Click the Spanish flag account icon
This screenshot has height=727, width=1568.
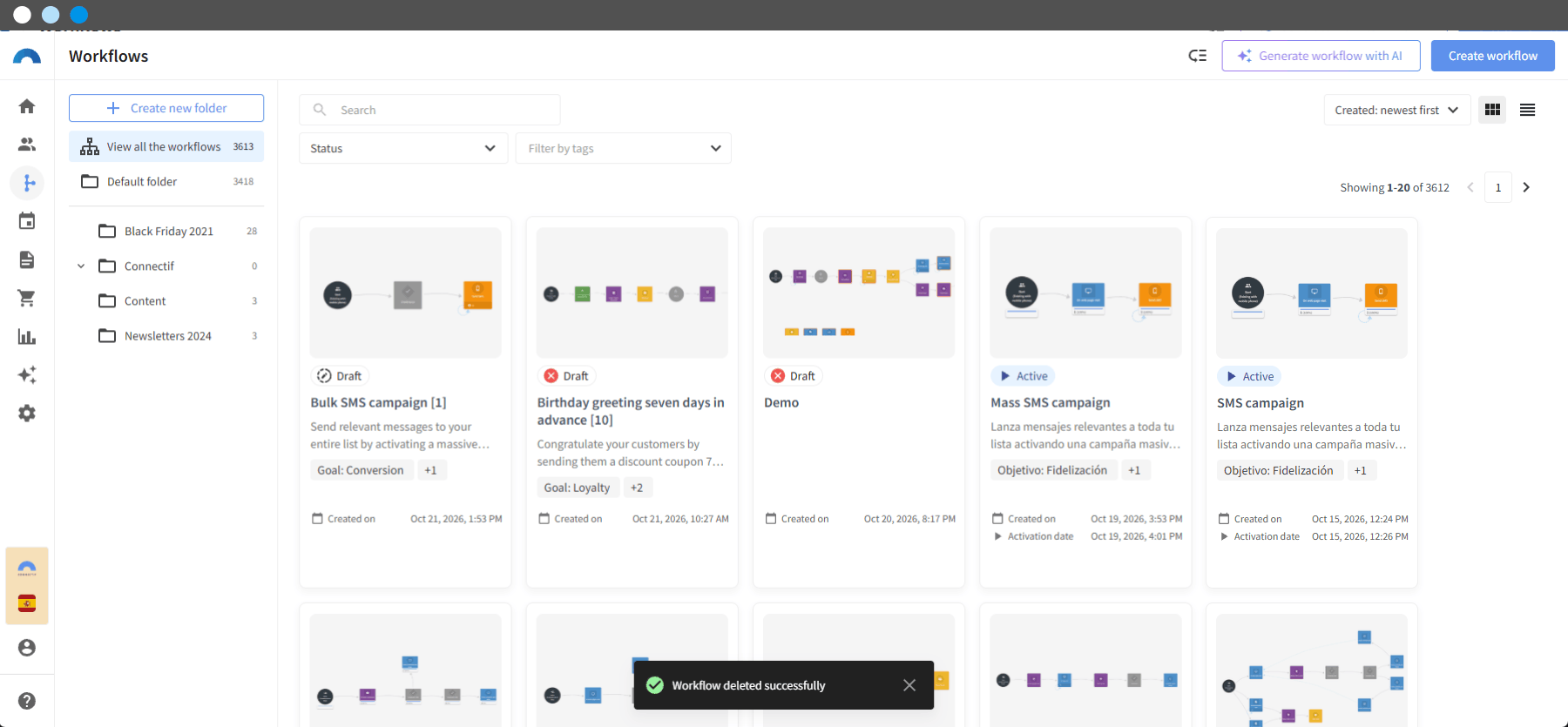click(x=27, y=604)
